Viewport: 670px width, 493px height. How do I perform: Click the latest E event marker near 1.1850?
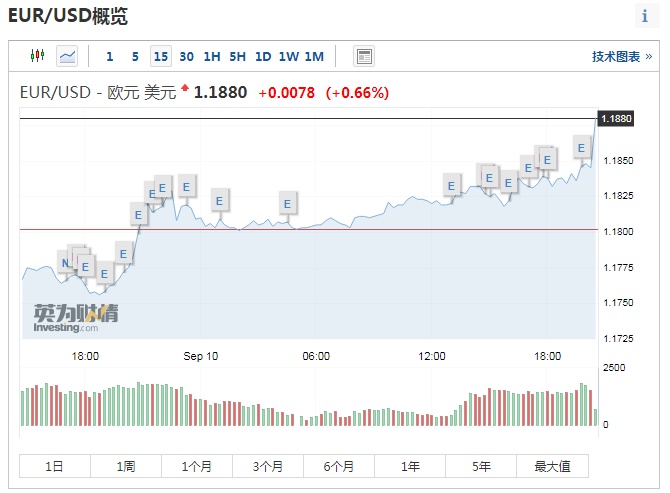(581, 148)
